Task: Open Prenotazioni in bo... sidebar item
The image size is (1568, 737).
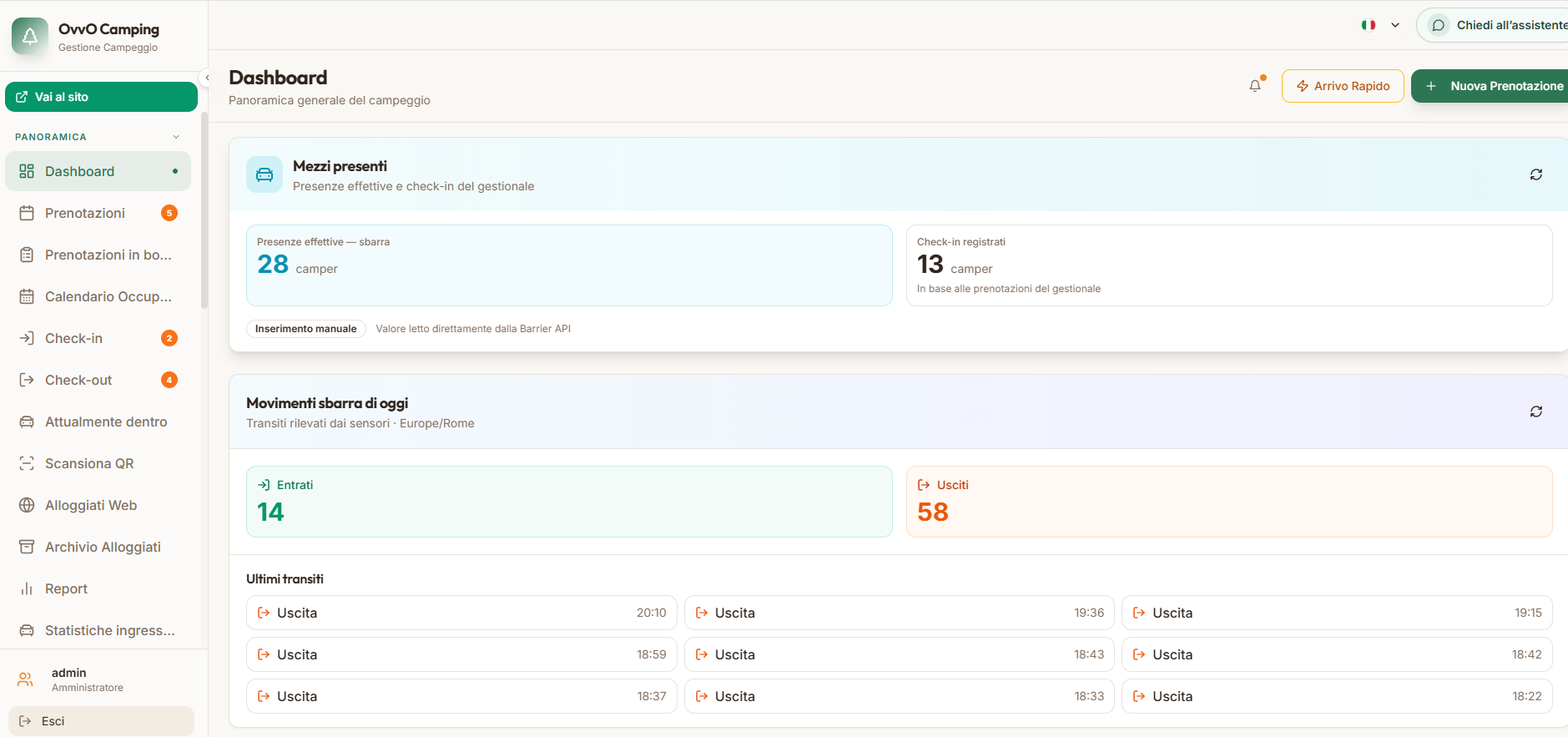Action: click(x=98, y=255)
